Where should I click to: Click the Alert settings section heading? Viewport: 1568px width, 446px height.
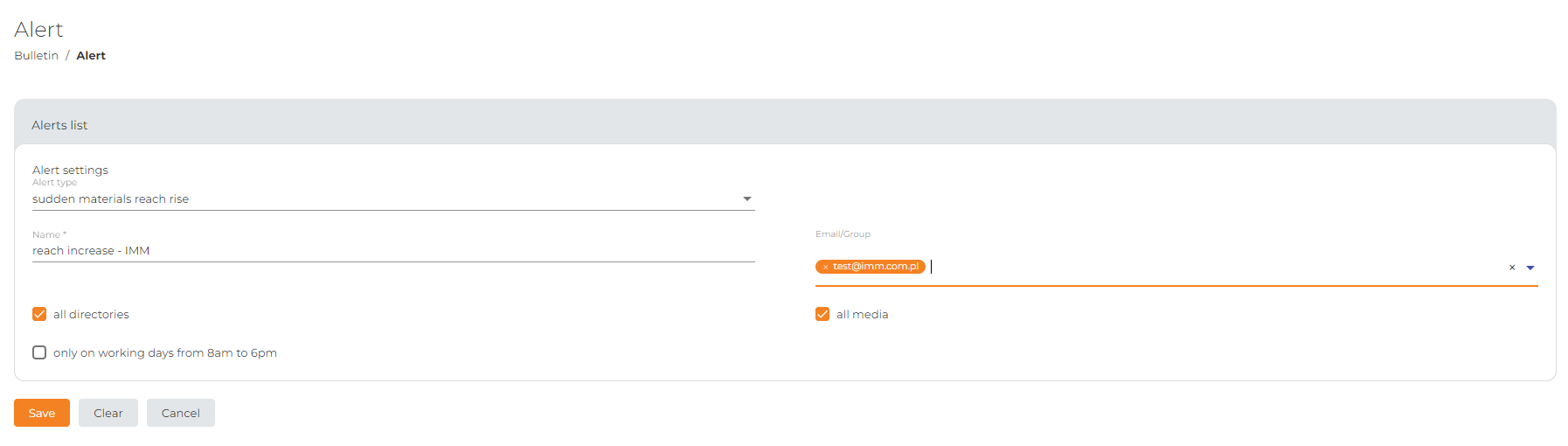(70, 170)
